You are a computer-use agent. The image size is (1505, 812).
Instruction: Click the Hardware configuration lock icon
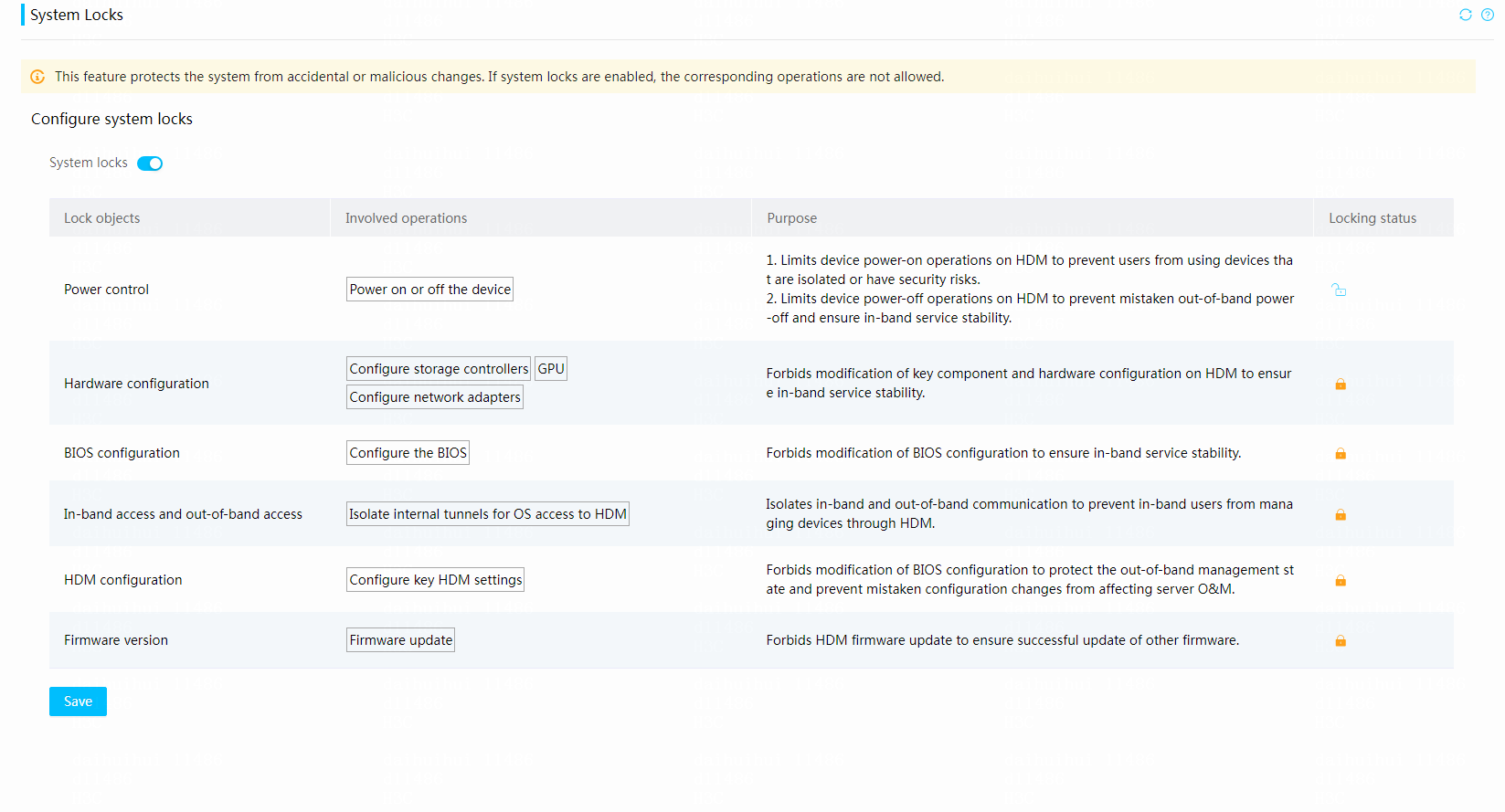1341,384
